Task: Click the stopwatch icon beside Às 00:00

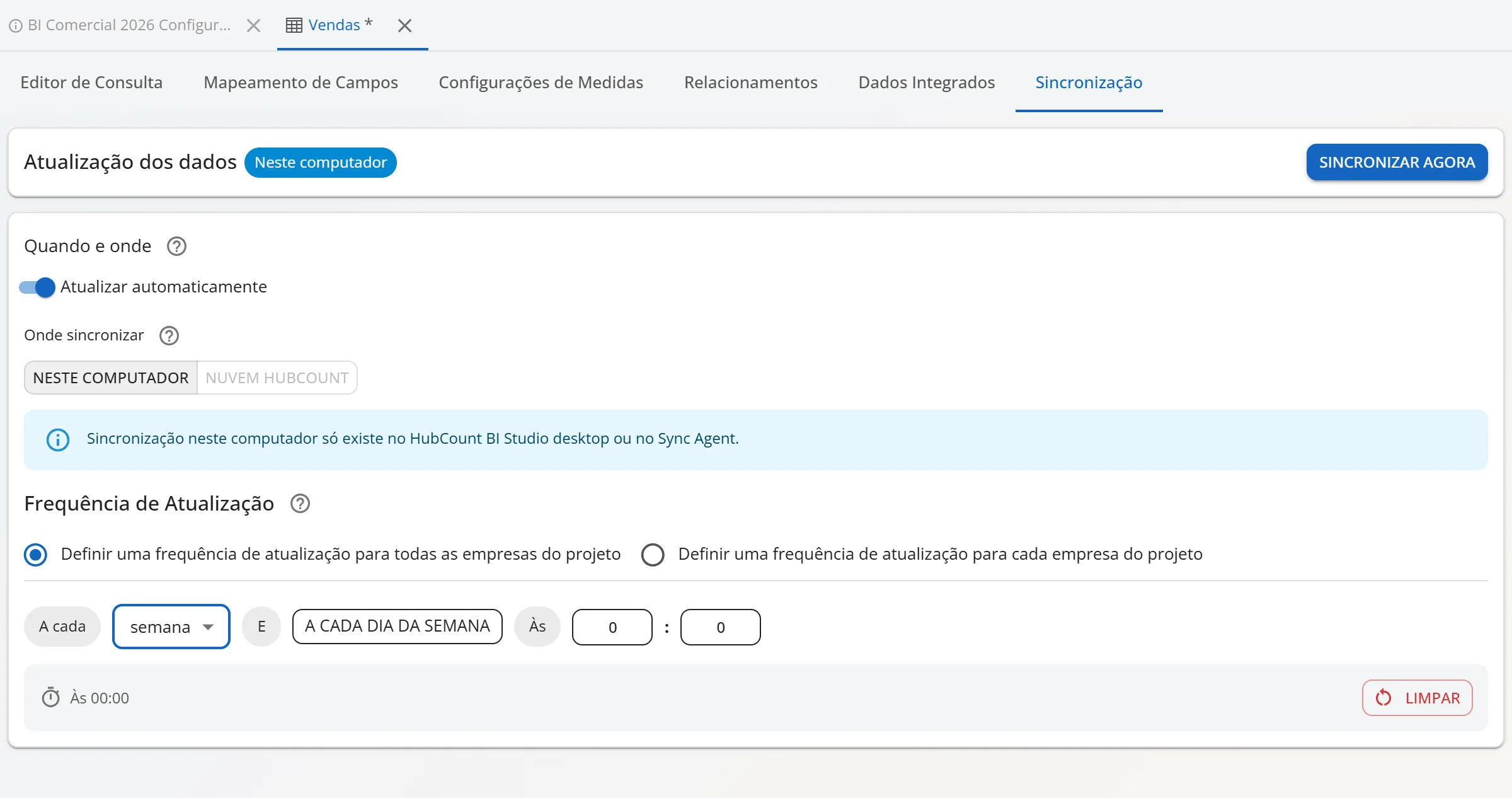Action: 50,697
